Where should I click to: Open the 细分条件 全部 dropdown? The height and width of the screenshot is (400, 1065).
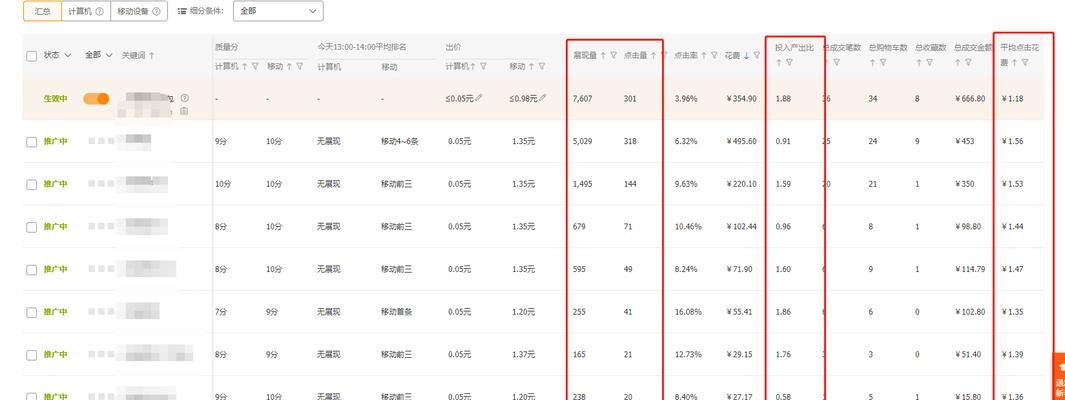[278, 11]
